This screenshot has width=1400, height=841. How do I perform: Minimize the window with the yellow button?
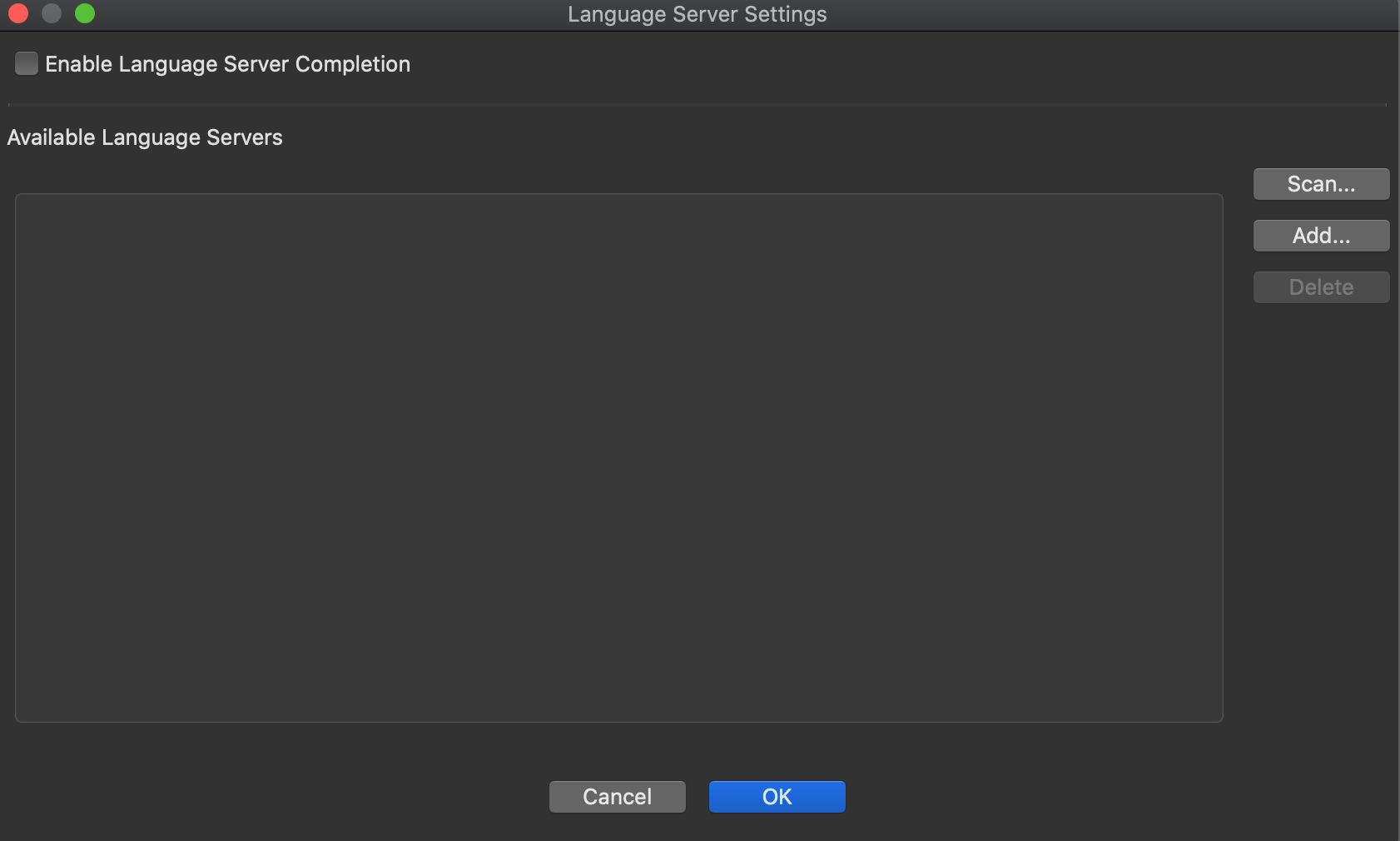pos(52,13)
